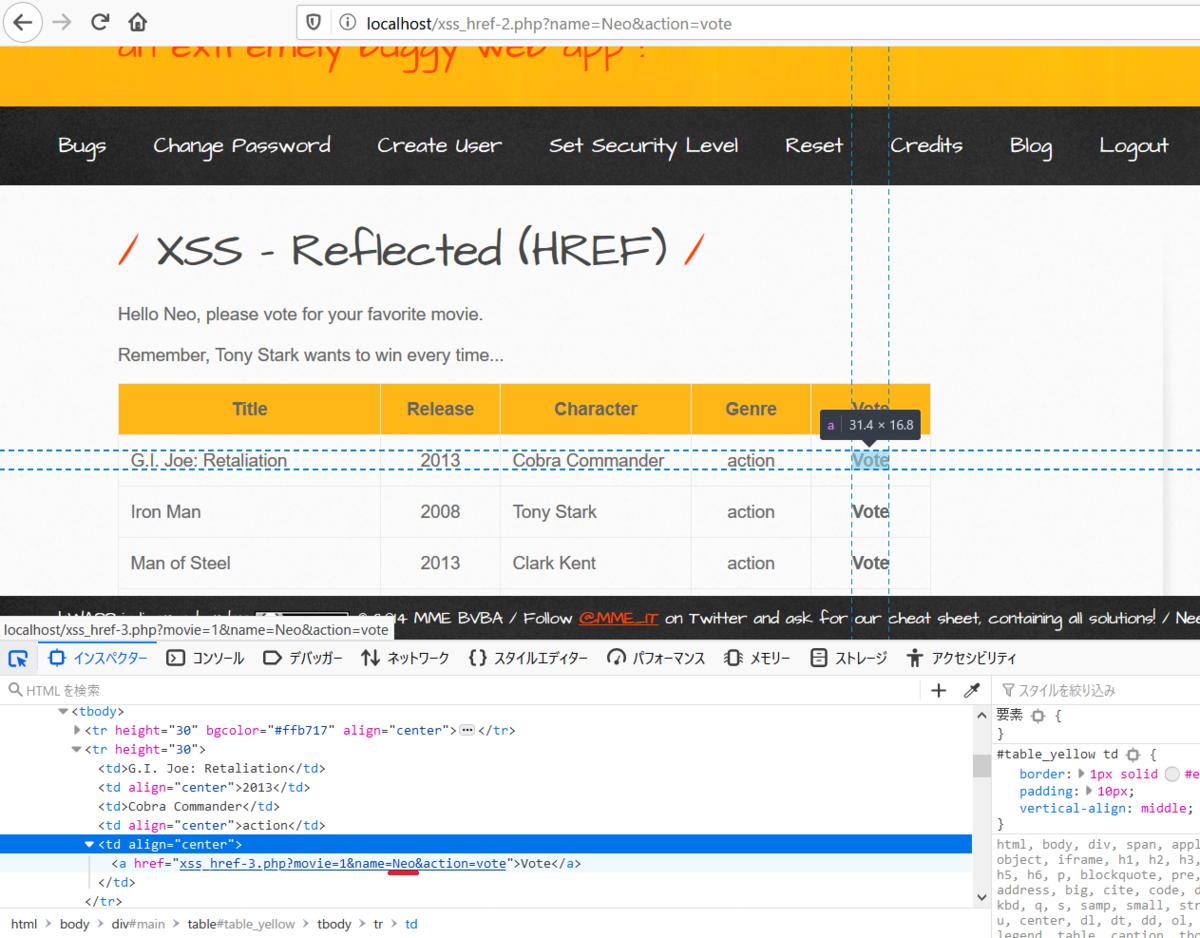Collapse the selected td align="center" node

[89, 844]
